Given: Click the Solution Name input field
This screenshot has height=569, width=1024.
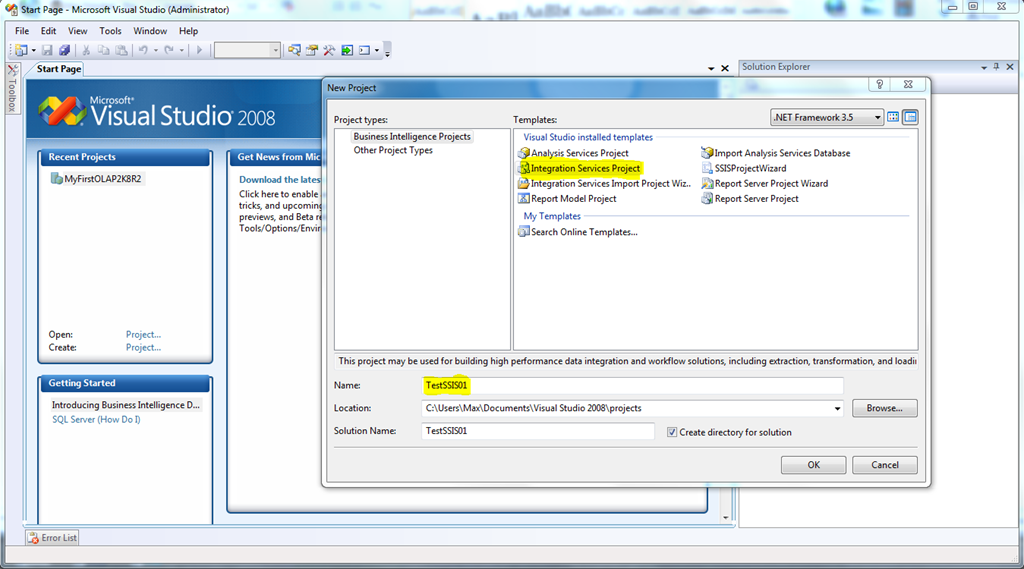Looking at the screenshot, I should [x=538, y=431].
